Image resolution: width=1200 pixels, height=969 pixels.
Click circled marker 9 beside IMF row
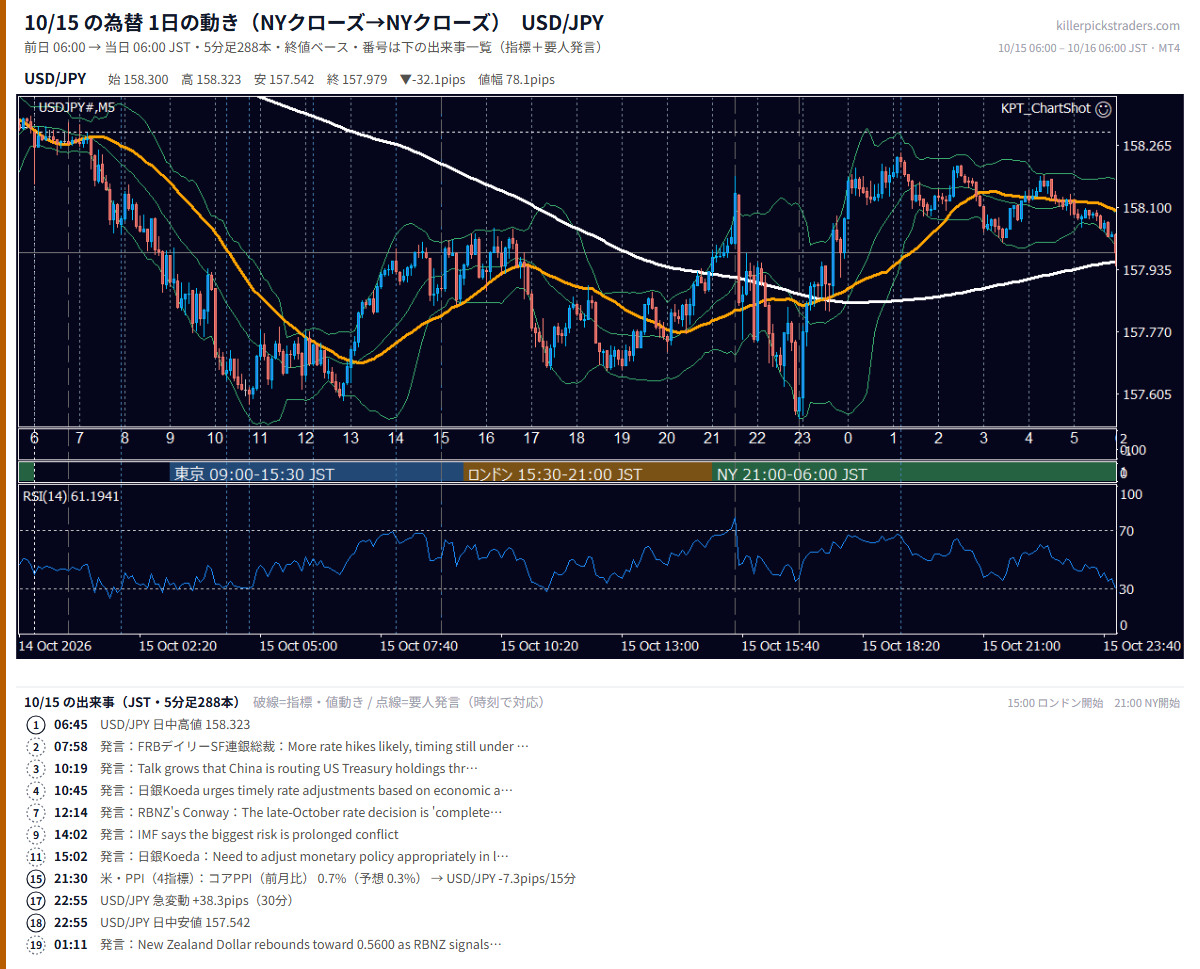(x=37, y=835)
